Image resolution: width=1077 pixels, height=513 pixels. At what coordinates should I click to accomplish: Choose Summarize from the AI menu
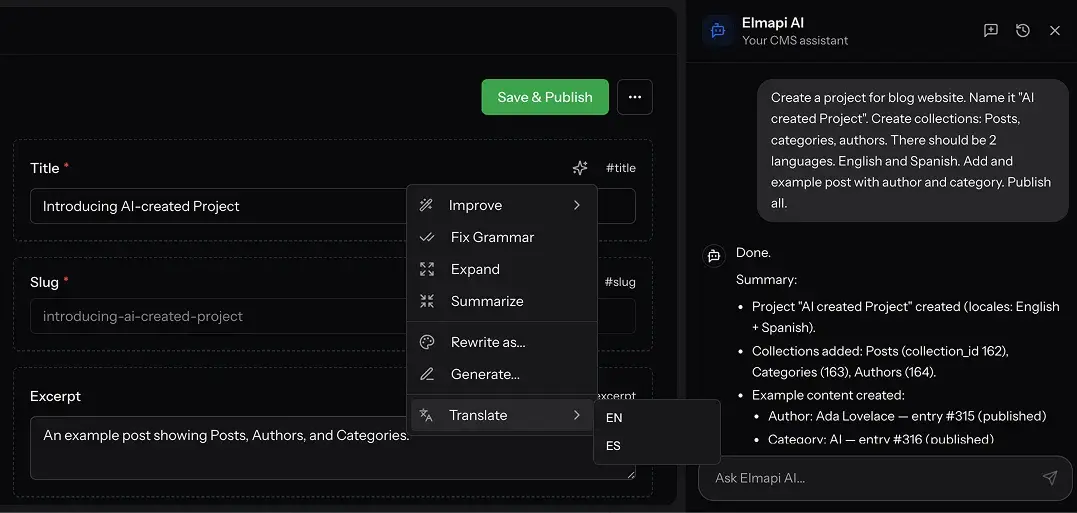501,301
